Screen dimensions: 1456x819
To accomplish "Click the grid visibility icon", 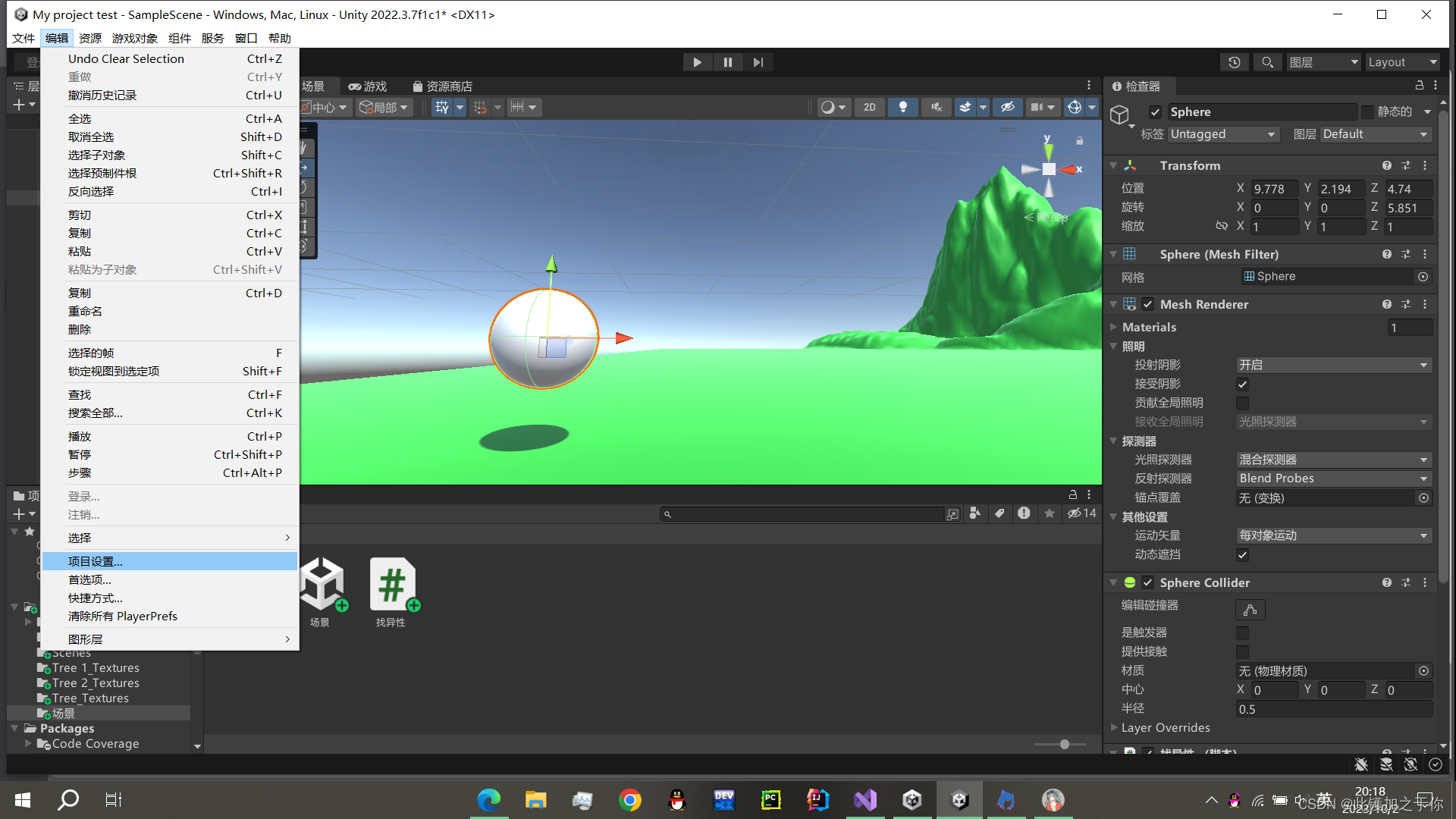I will (442, 108).
